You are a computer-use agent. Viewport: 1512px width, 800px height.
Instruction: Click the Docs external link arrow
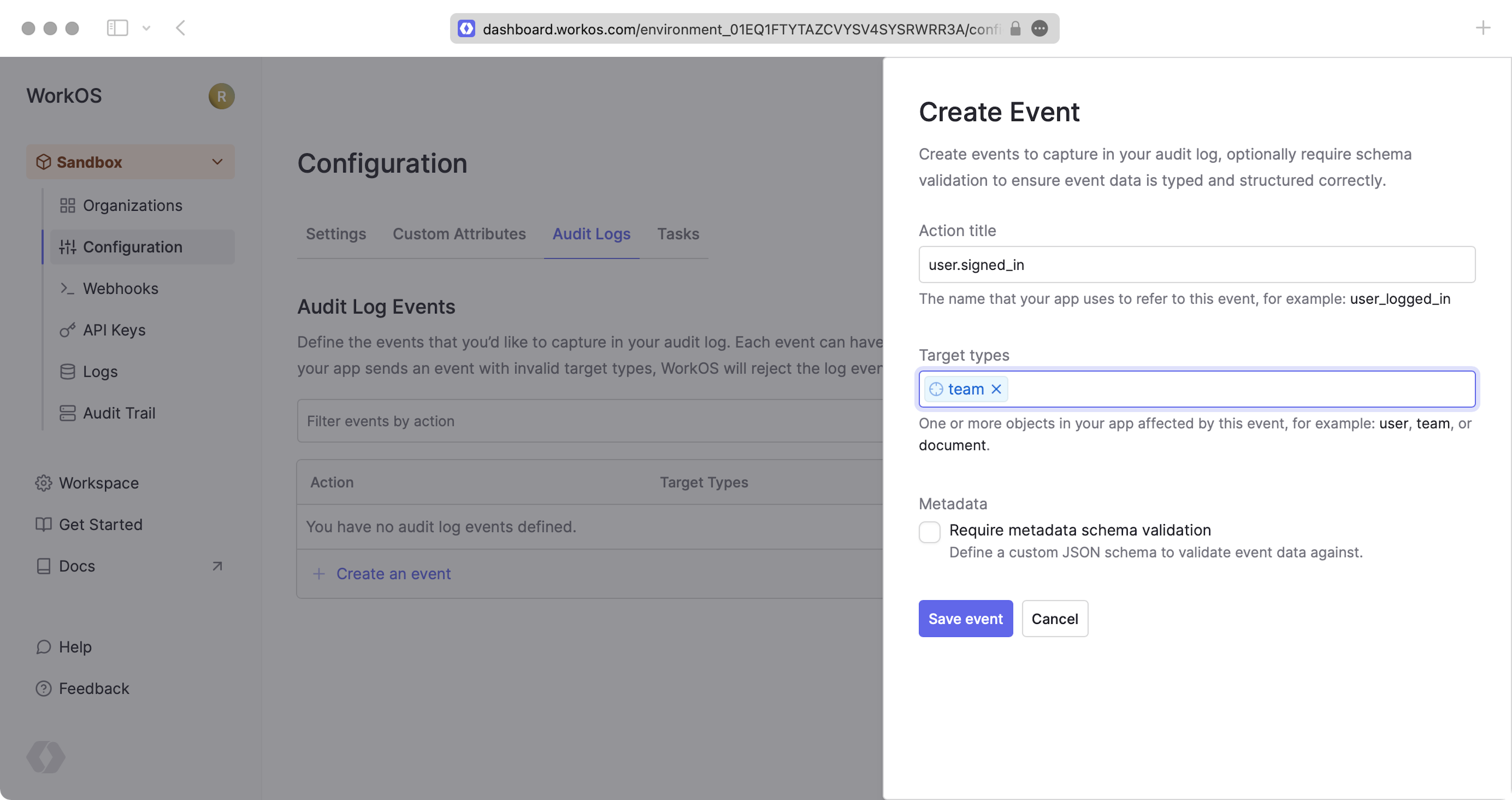pyautogui.click(x=217, y=566)
